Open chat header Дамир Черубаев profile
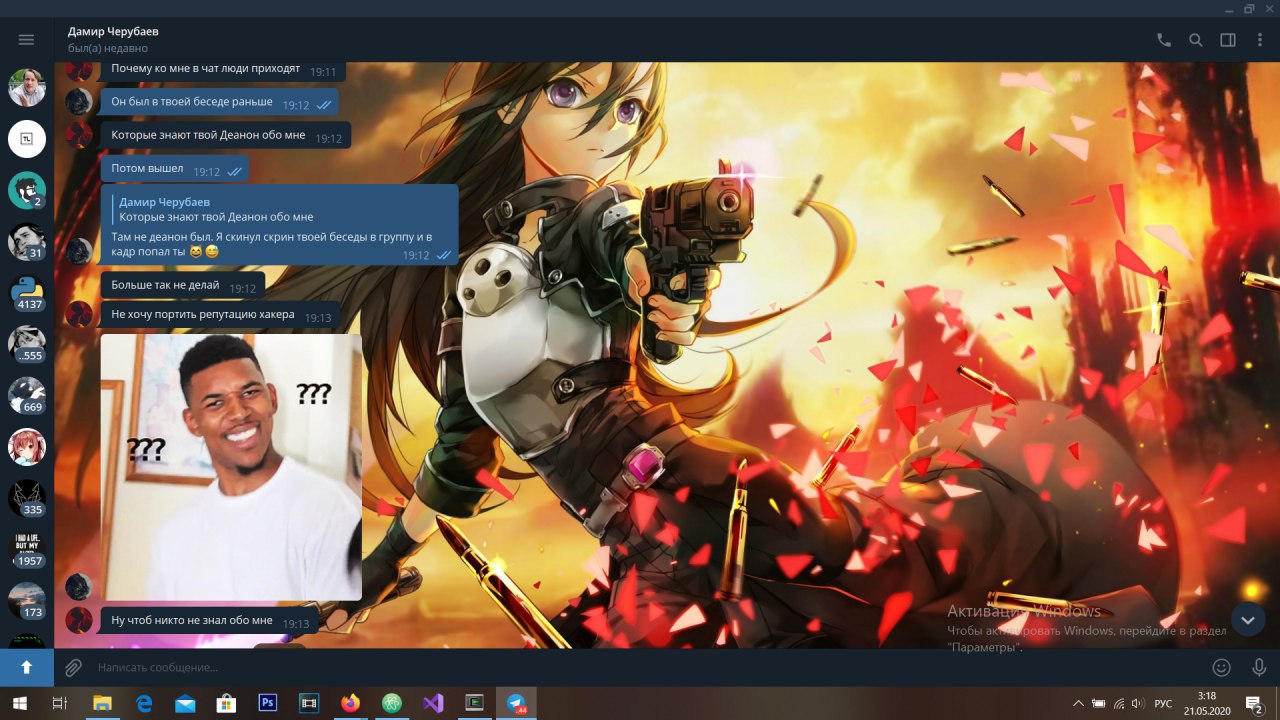The width and height of the screenshot is (1280, 720). point(113,39)
